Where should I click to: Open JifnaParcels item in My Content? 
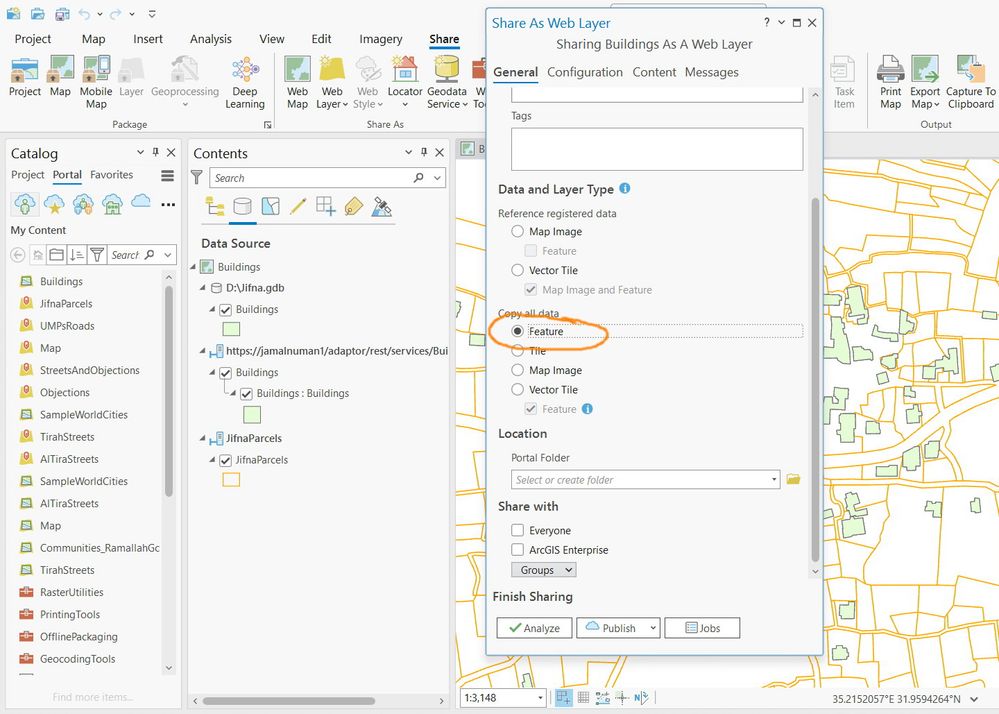[66, 304]
